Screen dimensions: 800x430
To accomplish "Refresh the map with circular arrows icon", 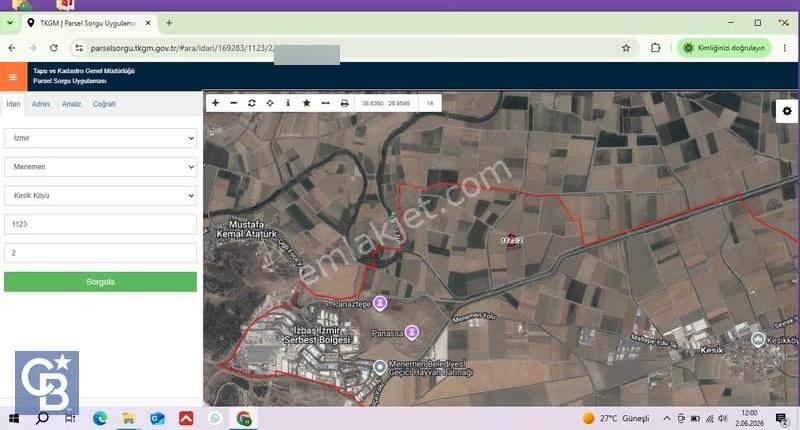I will [252, 103].
